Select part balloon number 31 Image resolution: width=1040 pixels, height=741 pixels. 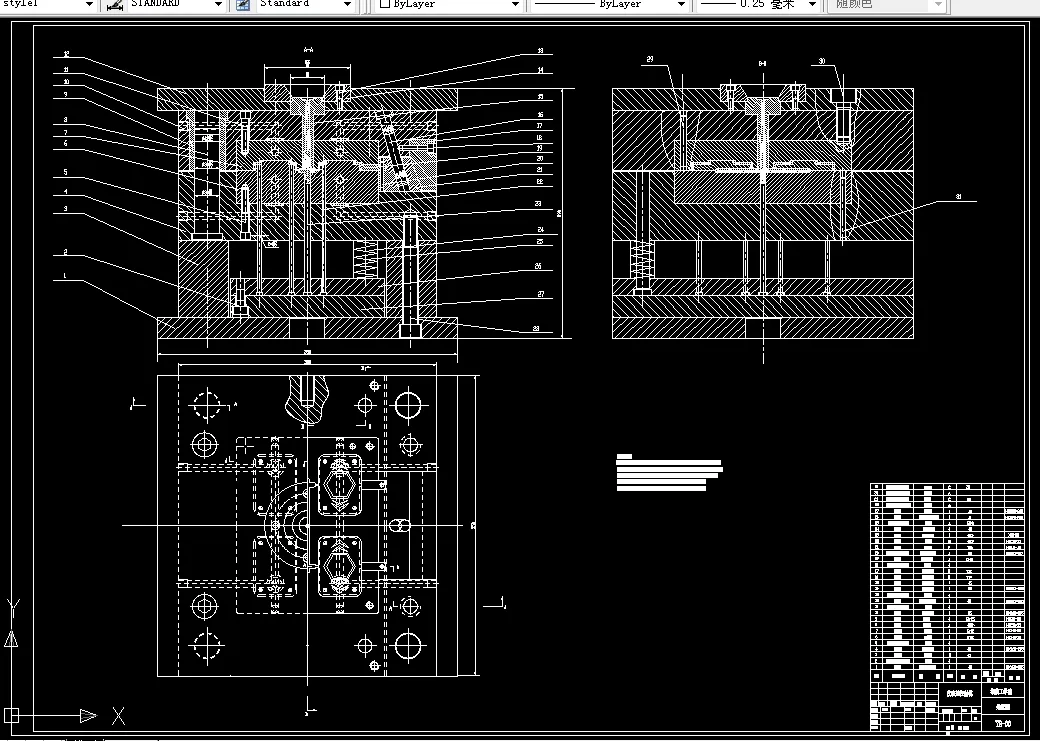(958, 196)
